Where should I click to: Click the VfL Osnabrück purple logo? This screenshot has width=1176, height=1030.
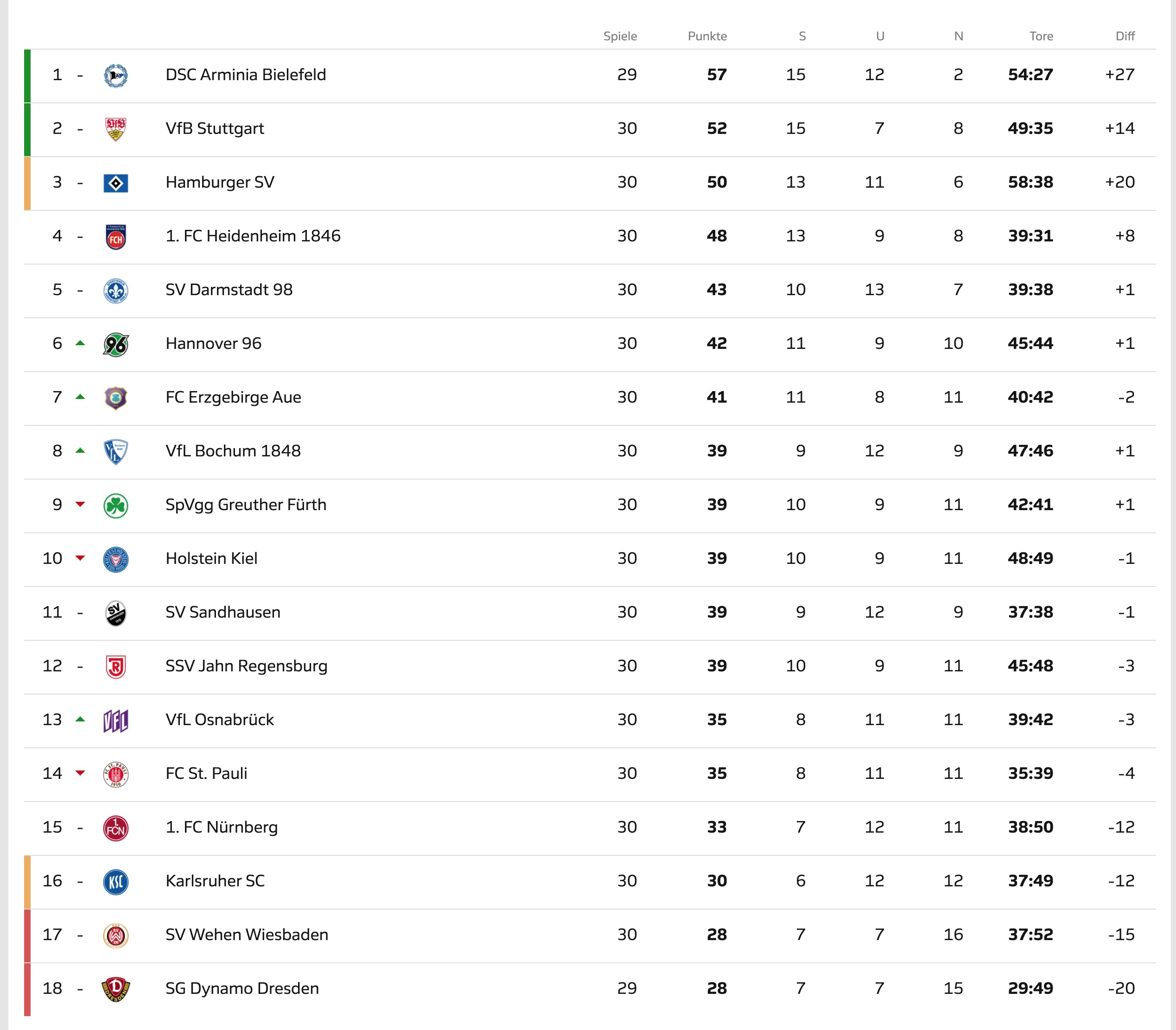click(115, 721)
